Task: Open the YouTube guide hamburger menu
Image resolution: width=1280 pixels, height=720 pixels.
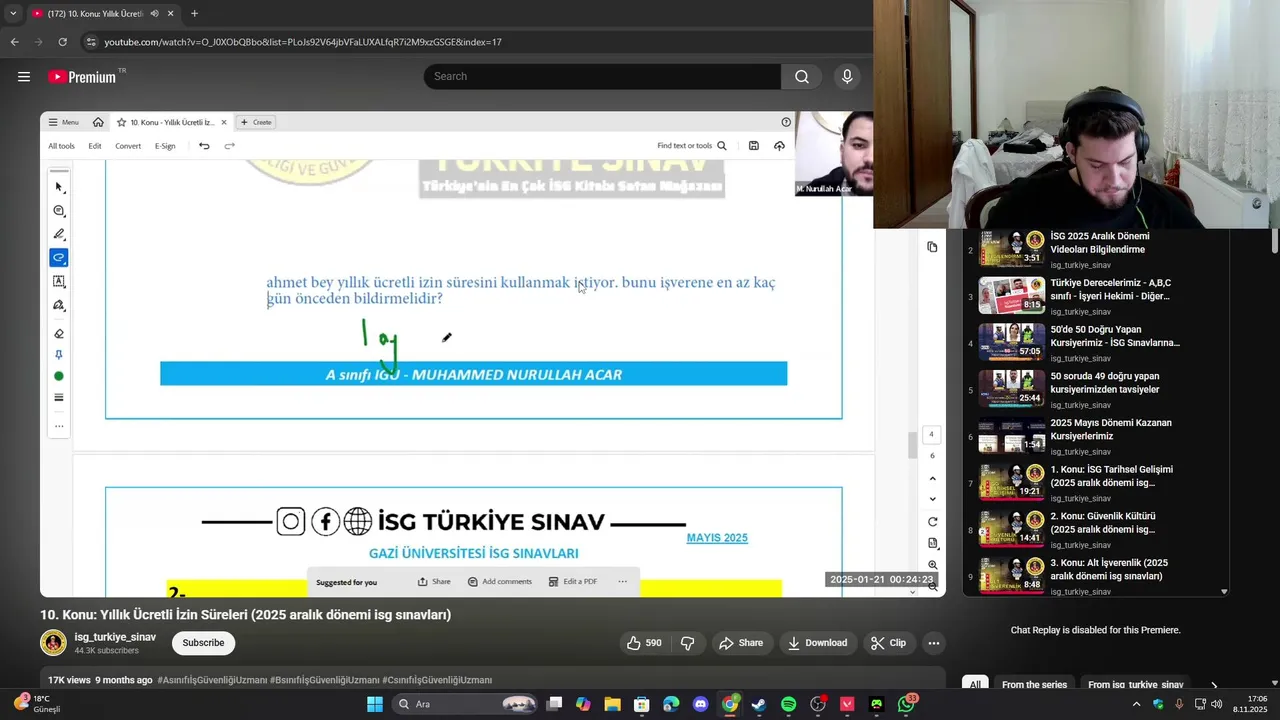Action: click(24, 77)
